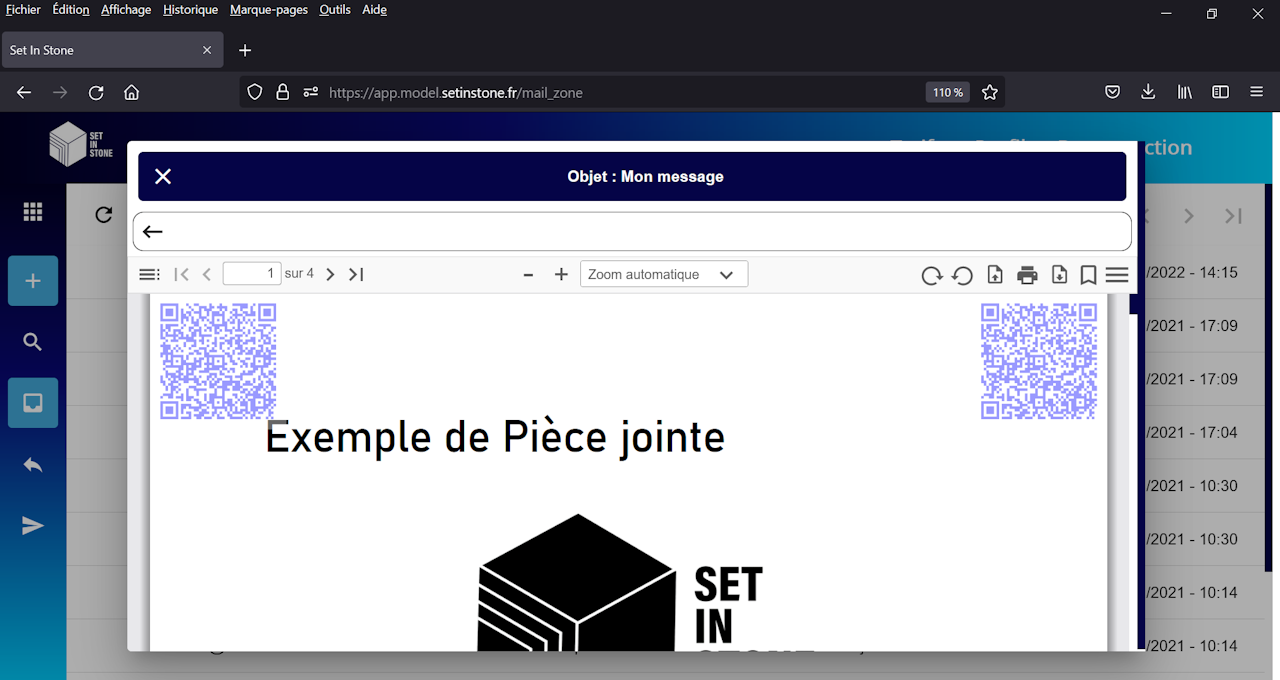Image resolution: width=1280 pixels, height=680 pixels.
Task: Rotate the PDF counterclockwise
Action: 962,275
